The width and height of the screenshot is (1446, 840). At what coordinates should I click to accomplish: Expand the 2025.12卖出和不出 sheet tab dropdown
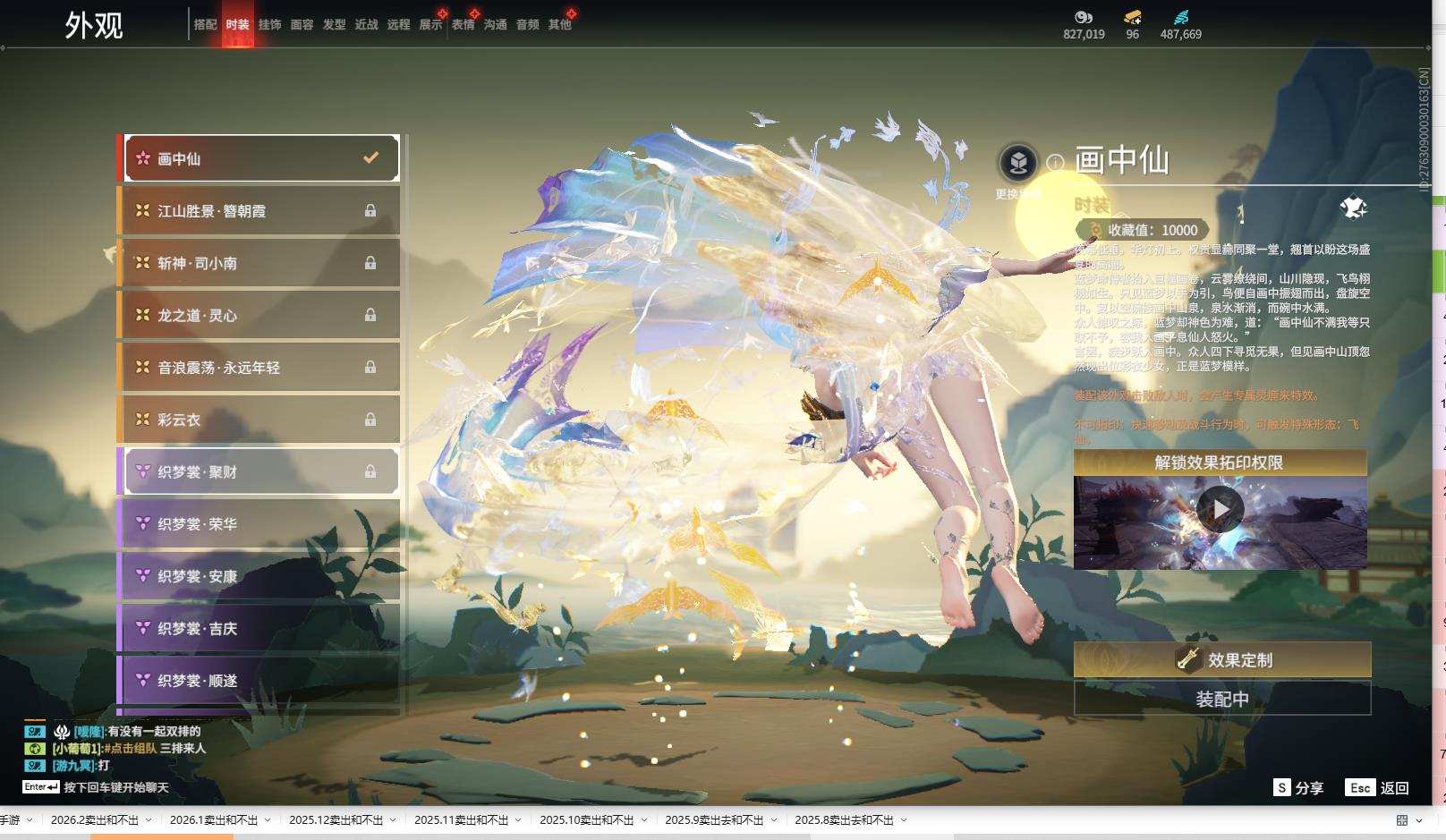[x=392, y=820]
